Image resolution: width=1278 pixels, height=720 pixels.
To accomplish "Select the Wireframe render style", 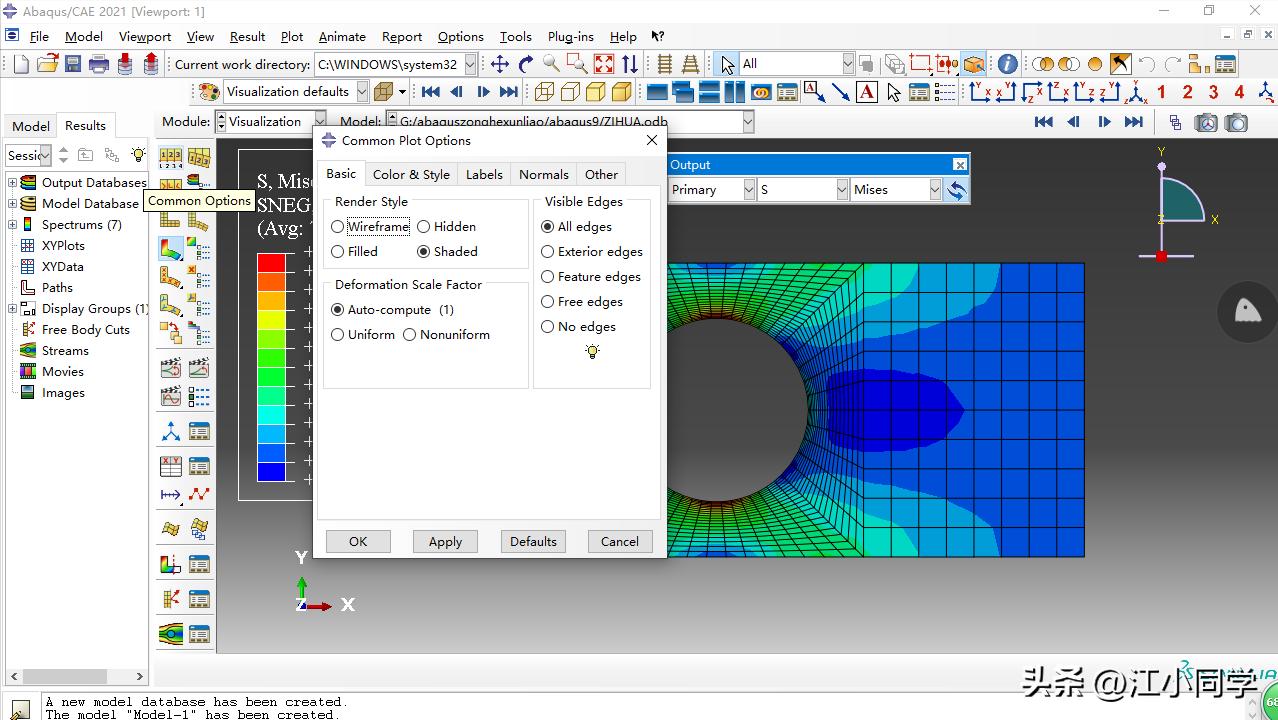I will [338, 227].
